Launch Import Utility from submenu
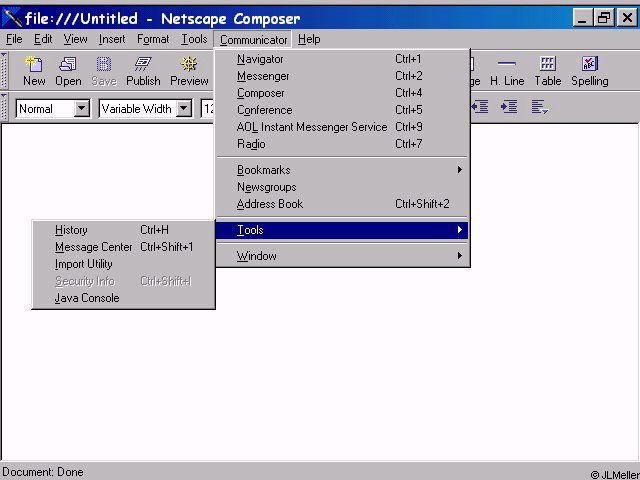Screen dimensions: 640x480 coord(123,264)
